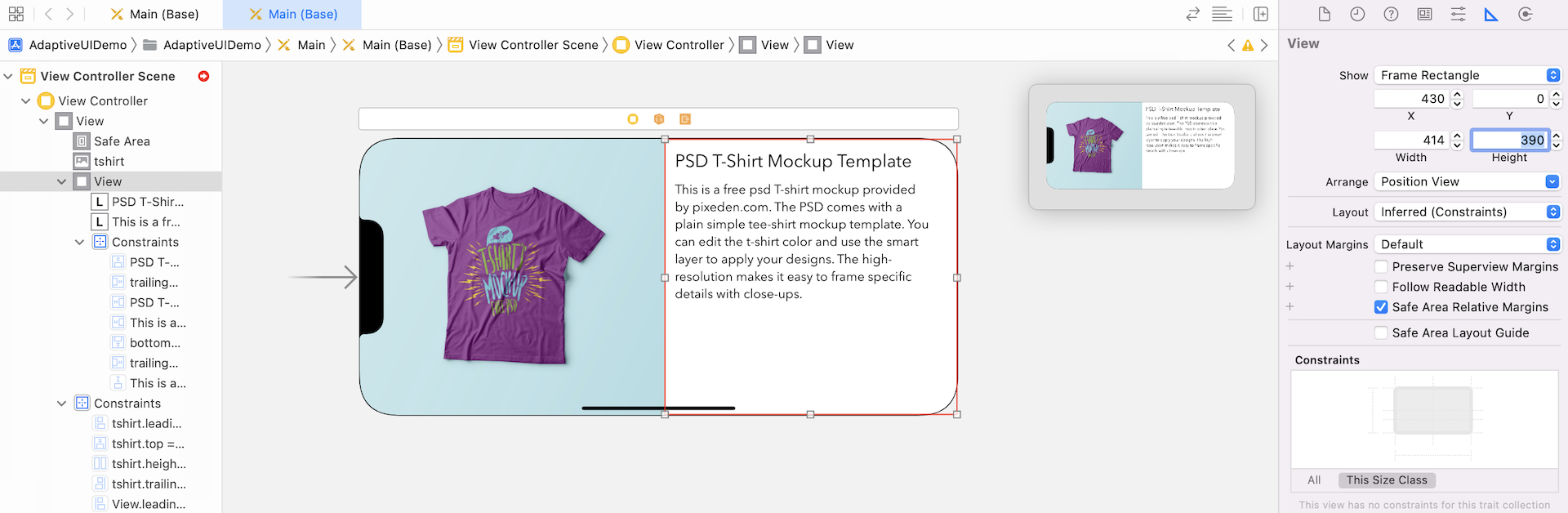This screenshot has width=1568, height=513.
Task: Click the Height input field
Action: pos(1509,141)
